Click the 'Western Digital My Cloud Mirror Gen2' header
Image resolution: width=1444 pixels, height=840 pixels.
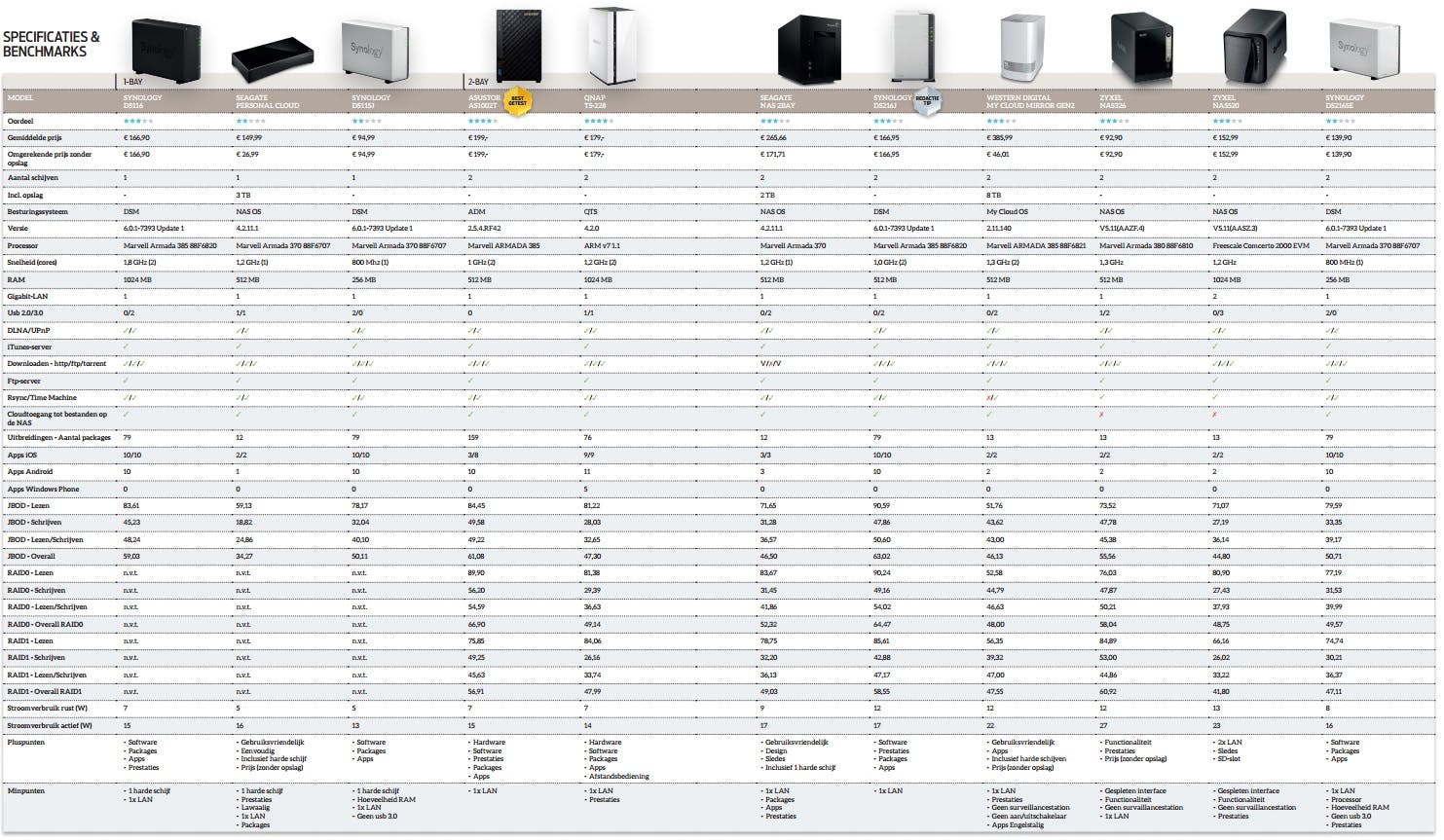[x=1030, y=101]
